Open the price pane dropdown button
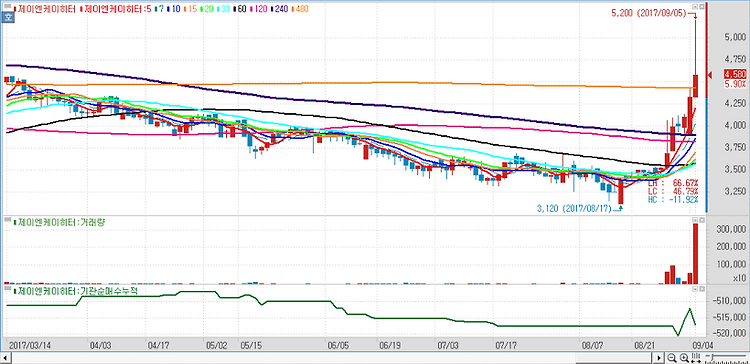 tap(696, 7)
